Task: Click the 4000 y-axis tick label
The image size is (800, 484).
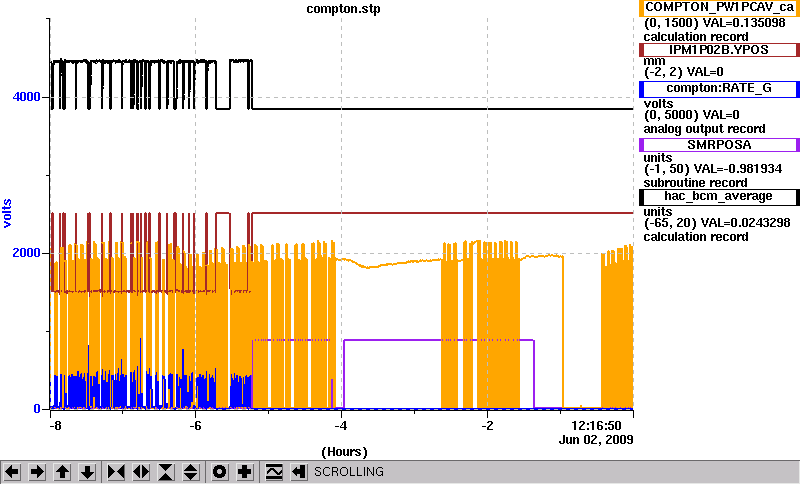Action: (x=26, y=97)
